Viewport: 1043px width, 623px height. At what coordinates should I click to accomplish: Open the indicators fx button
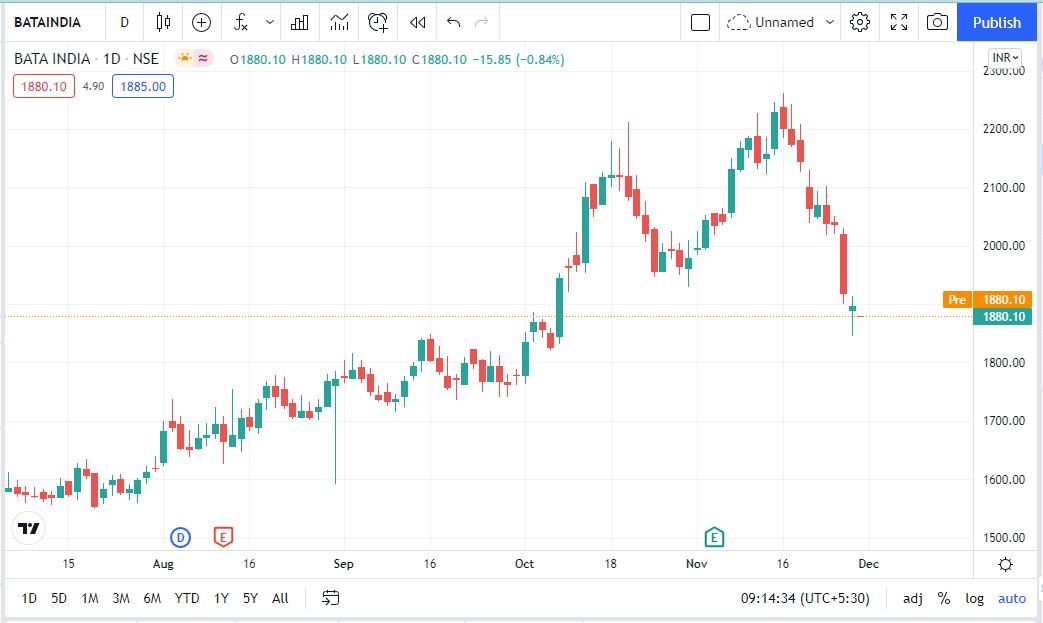(241, 22)
